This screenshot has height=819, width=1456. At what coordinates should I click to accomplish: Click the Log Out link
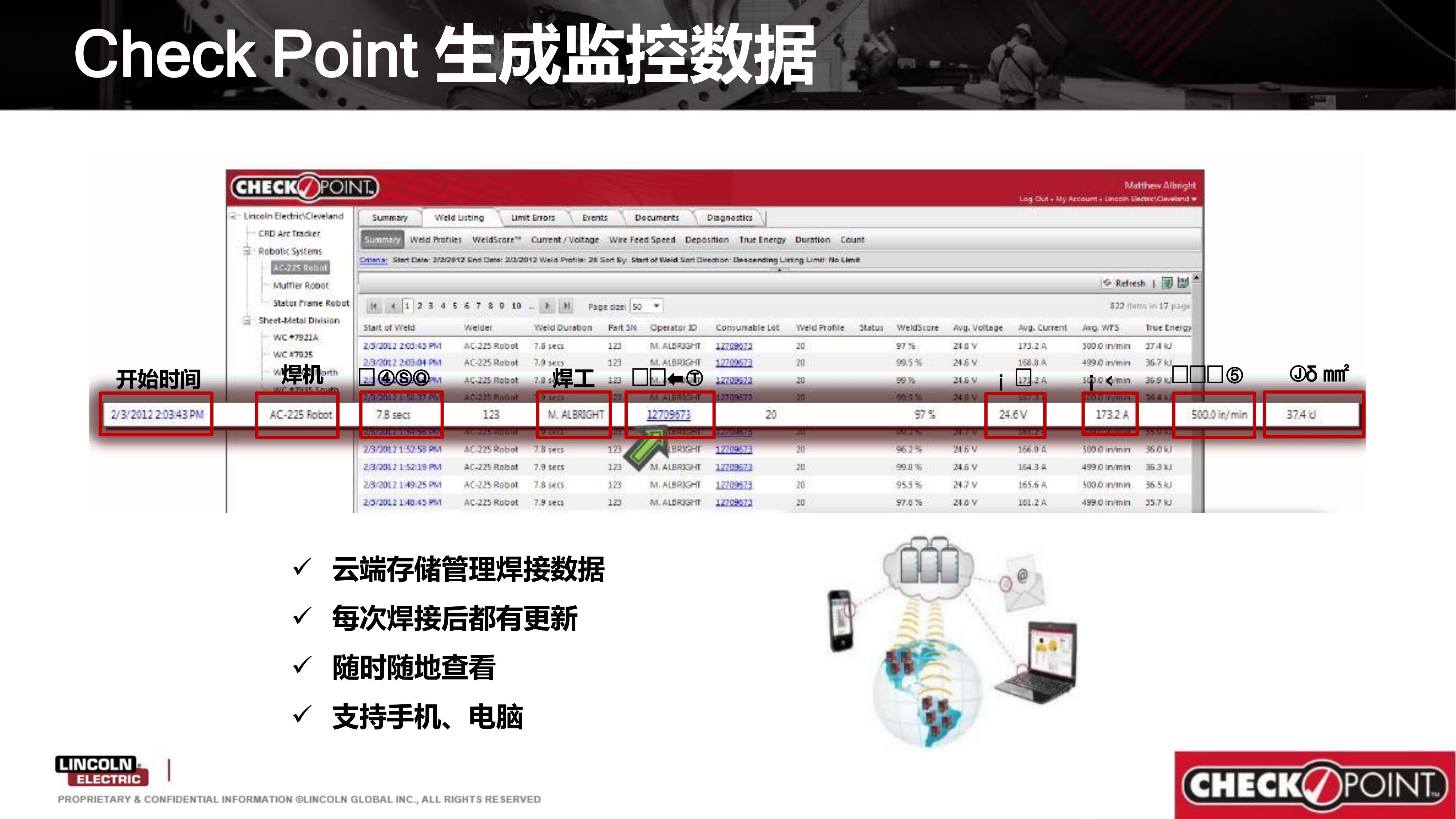[x=1033, y=199]
